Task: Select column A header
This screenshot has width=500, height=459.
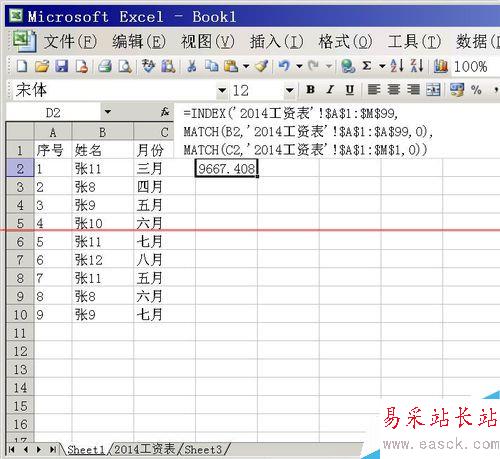Action: [53, 132]
